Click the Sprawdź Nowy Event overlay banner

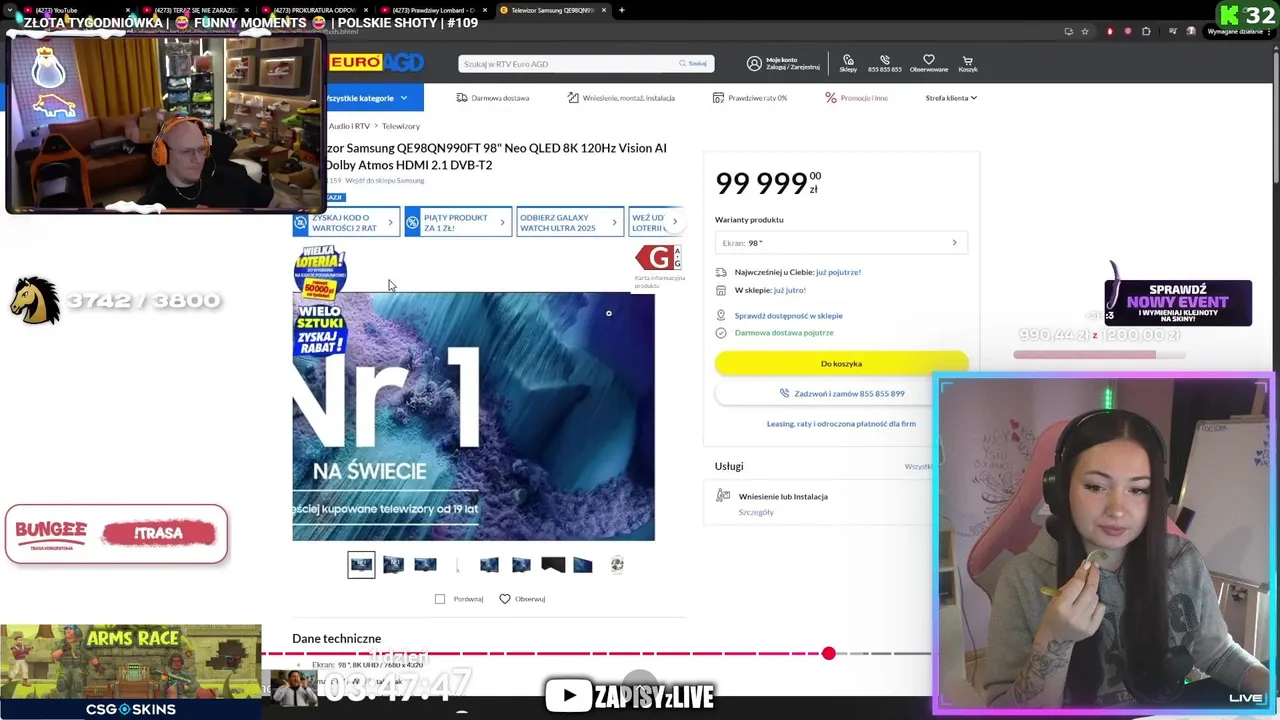pyautogui.click(x=1178, y=303)
